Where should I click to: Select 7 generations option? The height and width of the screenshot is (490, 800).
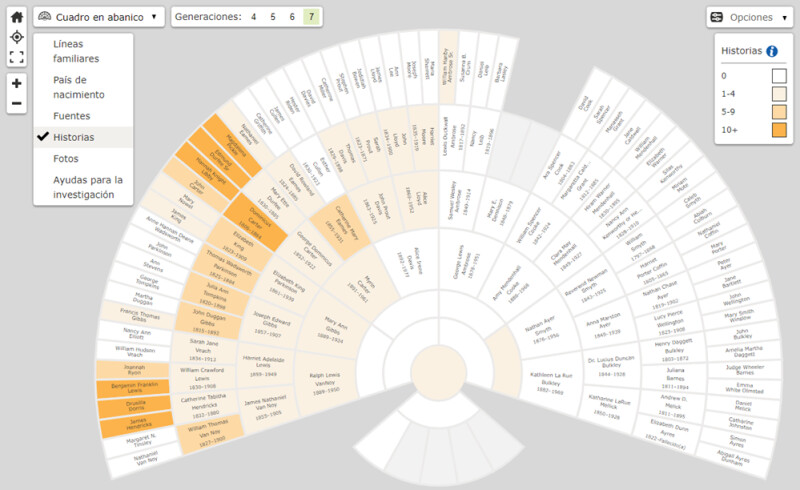tap(311, 17)
